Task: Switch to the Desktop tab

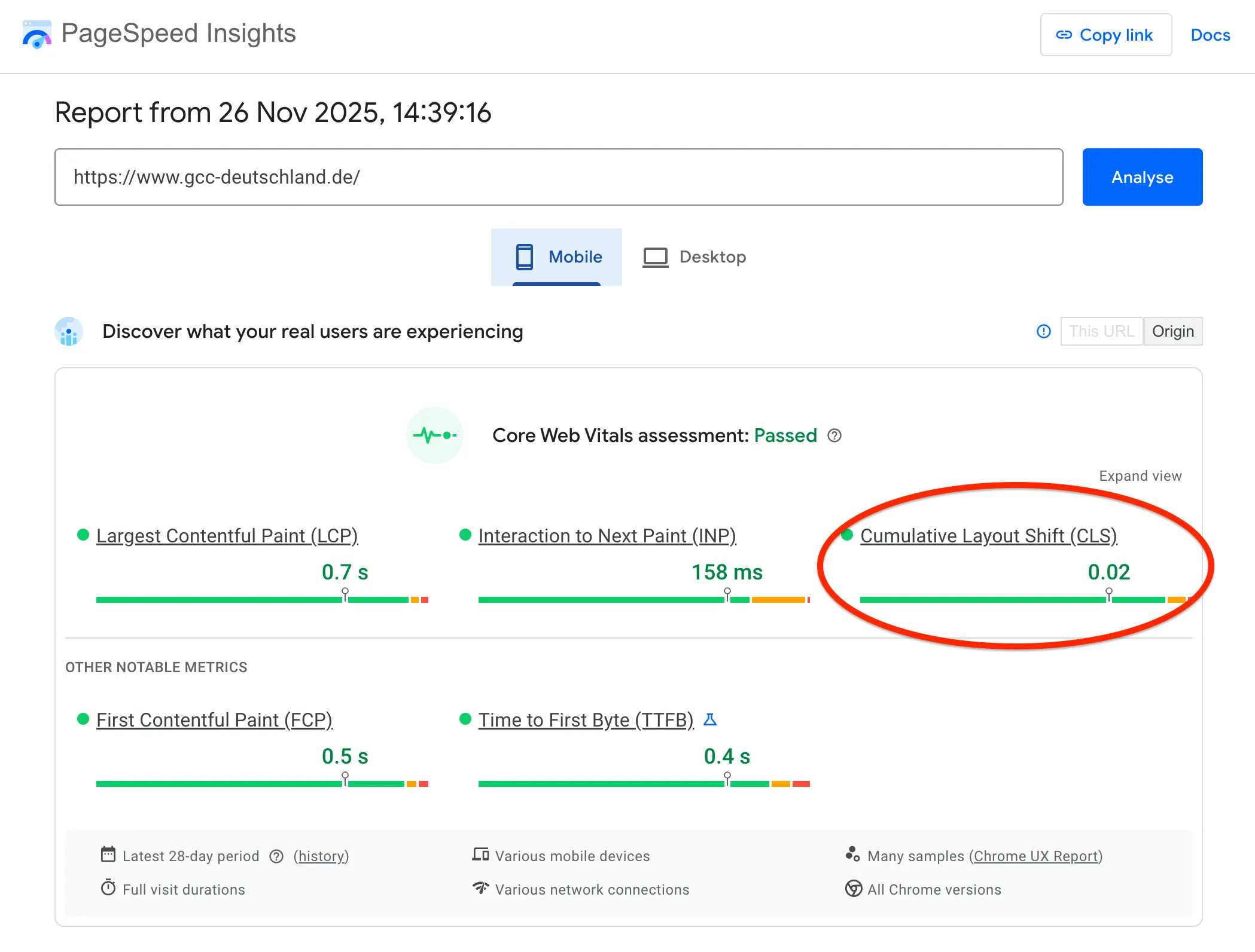Action: [x=695, y=257]
